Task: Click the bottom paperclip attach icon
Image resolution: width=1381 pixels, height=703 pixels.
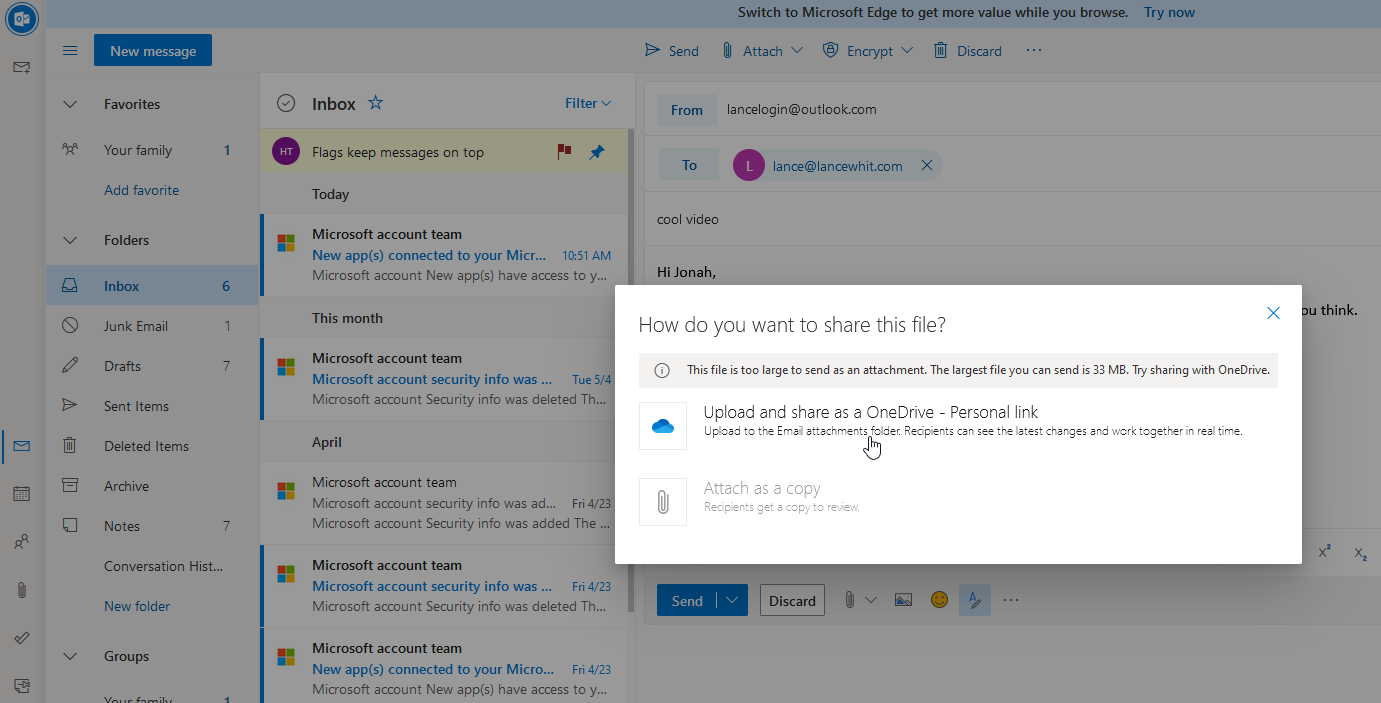Action: pyautogui.click(x=849, y=600)
